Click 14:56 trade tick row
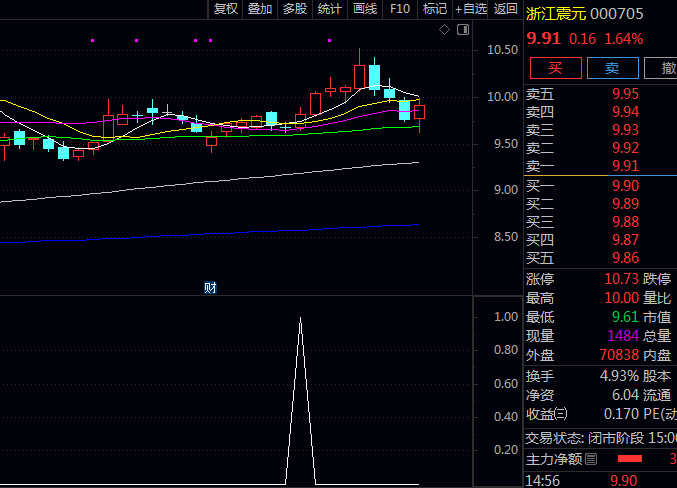 click(x=601, y=481)
